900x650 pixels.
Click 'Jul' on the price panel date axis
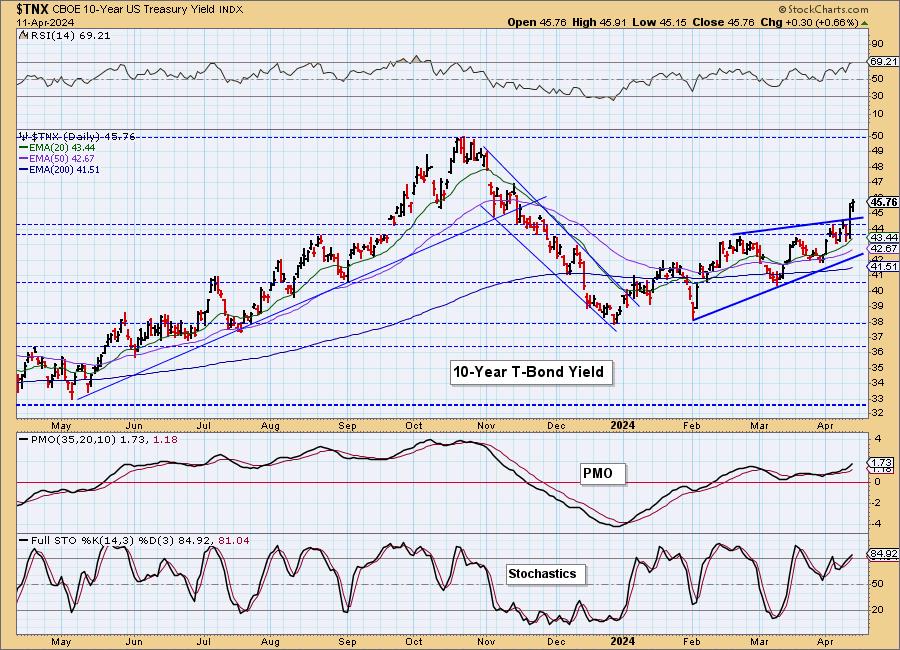(x=204, y=425)
